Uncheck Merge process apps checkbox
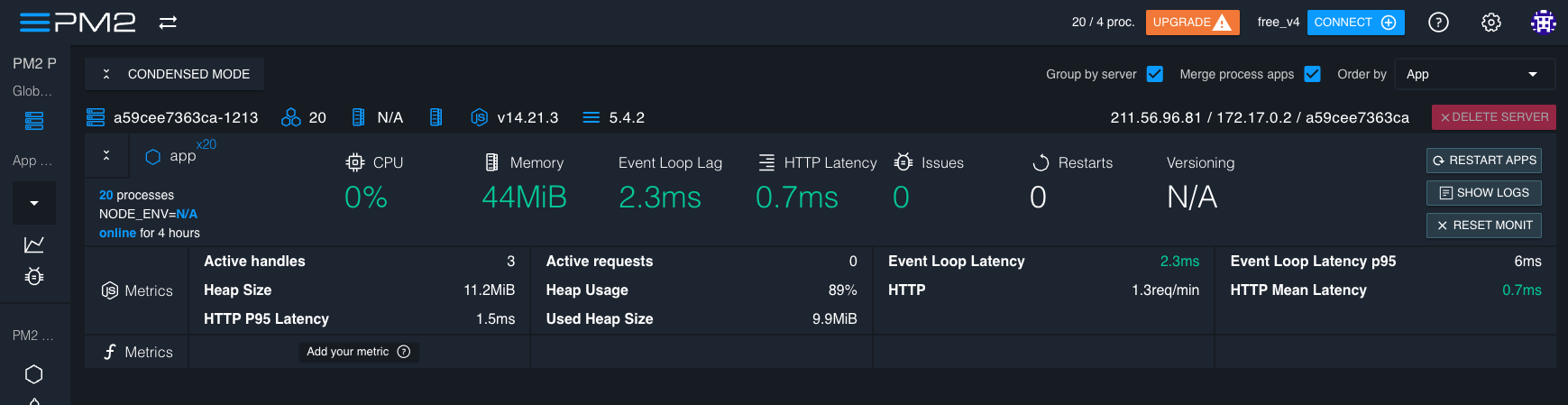 [x=1312, y=74]
